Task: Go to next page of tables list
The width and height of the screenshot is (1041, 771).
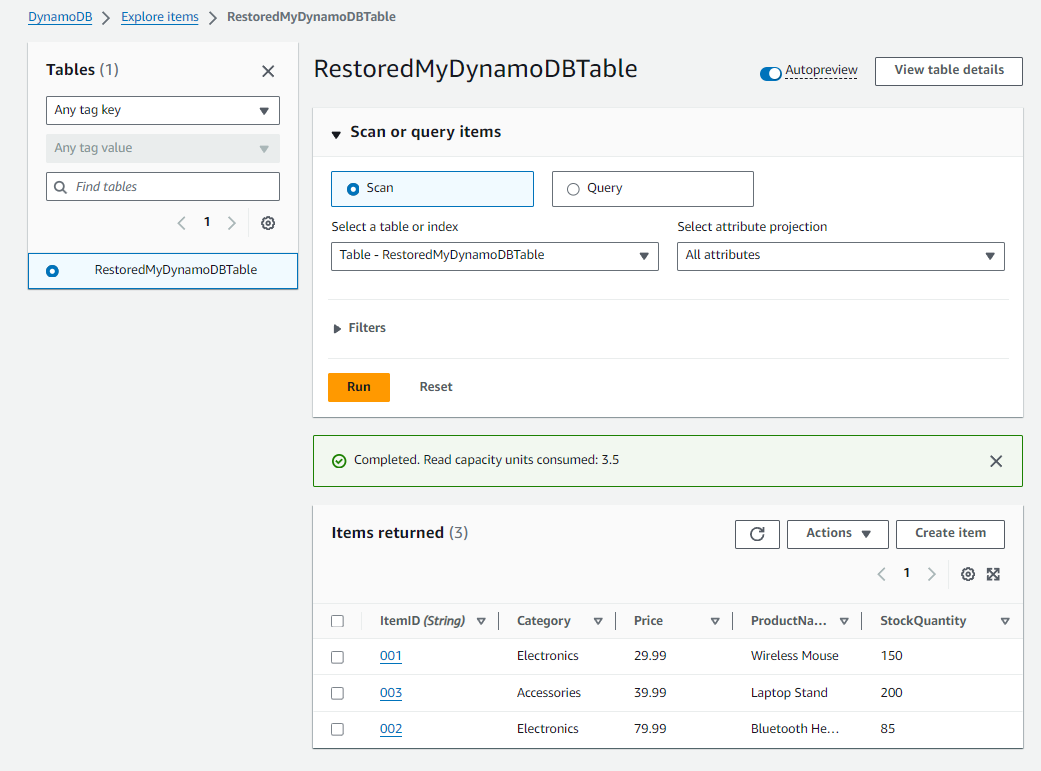Action: [x=232, y=223]
